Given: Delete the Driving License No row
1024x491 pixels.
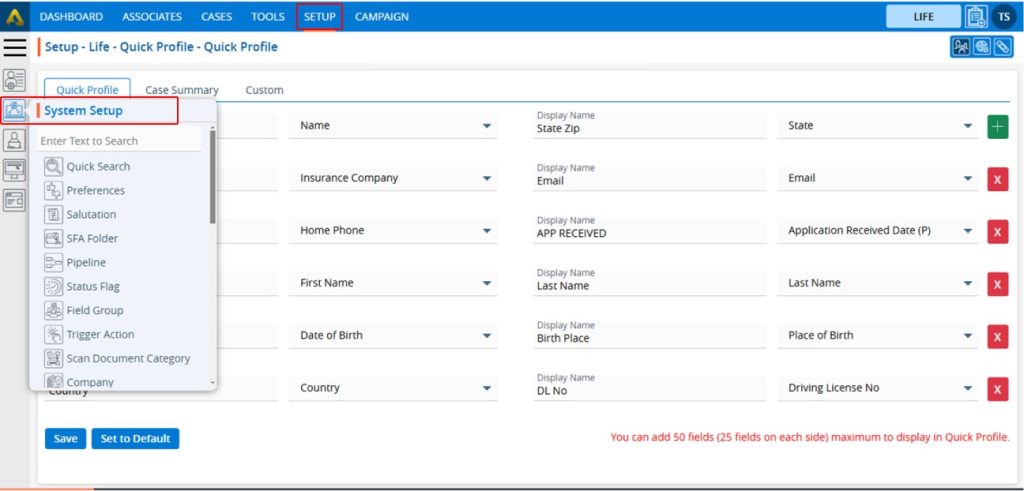Looking at the screenshot, I should [997, 389].
